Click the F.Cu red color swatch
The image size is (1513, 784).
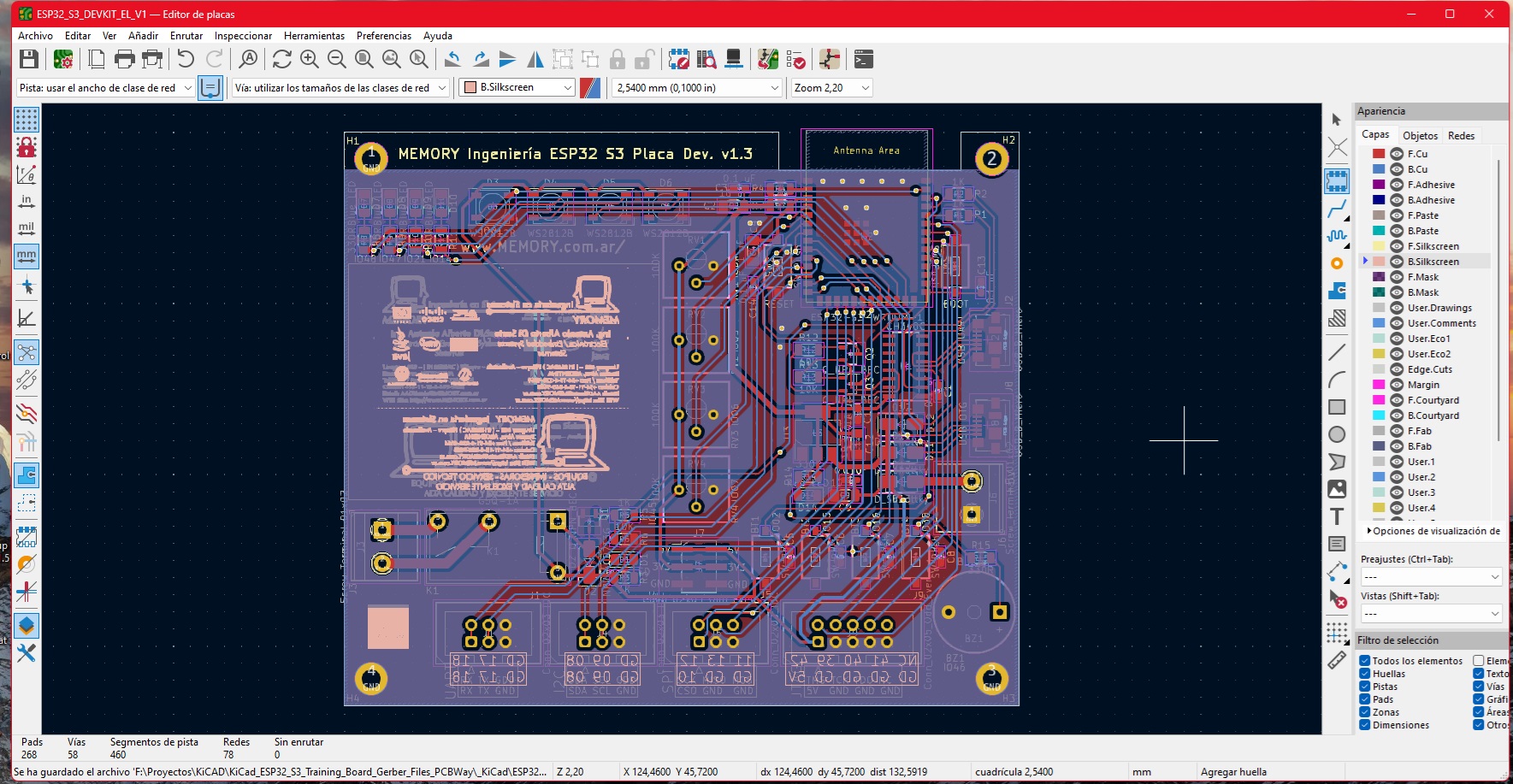pyautogui.click(x=1378, y=153)
